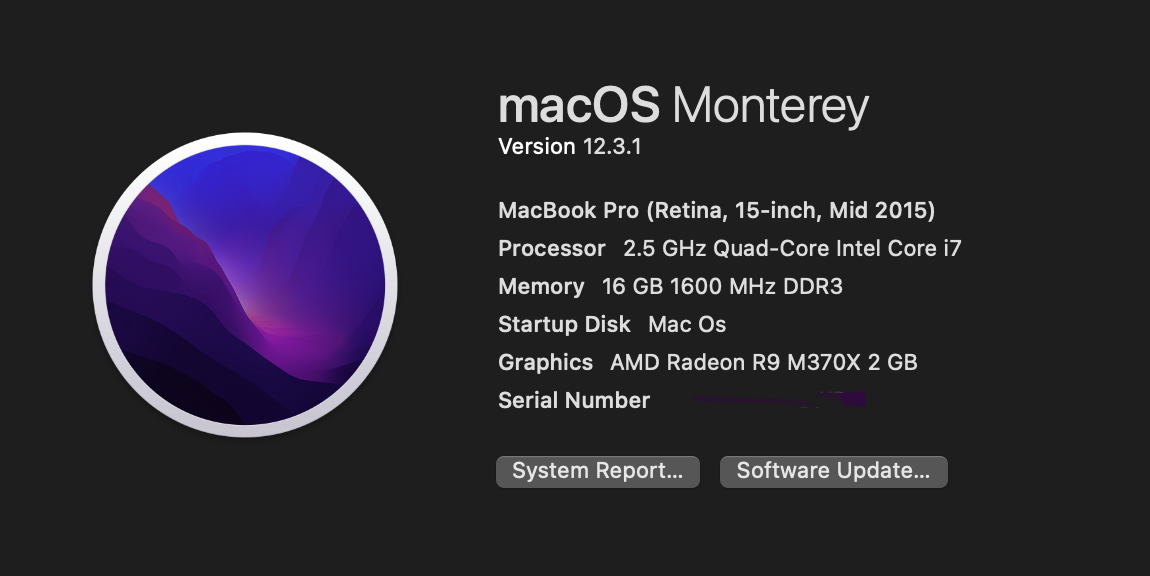Select the 2.5 GHz Quad-Core Intel Core i7 value

click(x=792, y=249)
